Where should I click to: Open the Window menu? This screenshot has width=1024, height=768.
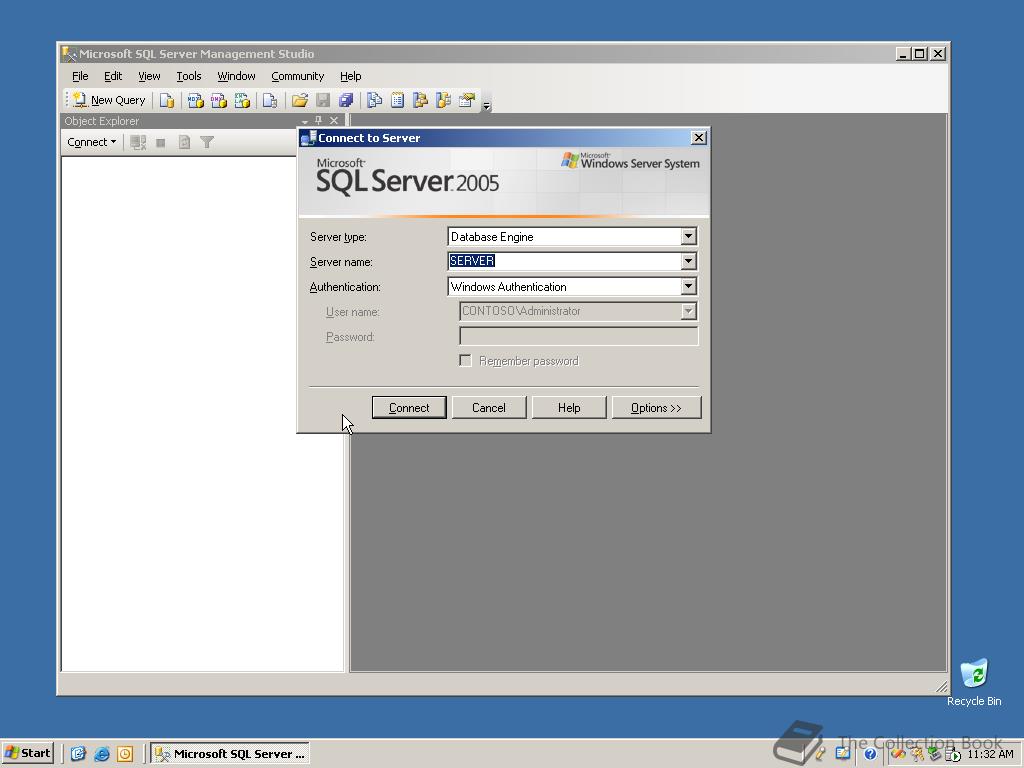236,76
